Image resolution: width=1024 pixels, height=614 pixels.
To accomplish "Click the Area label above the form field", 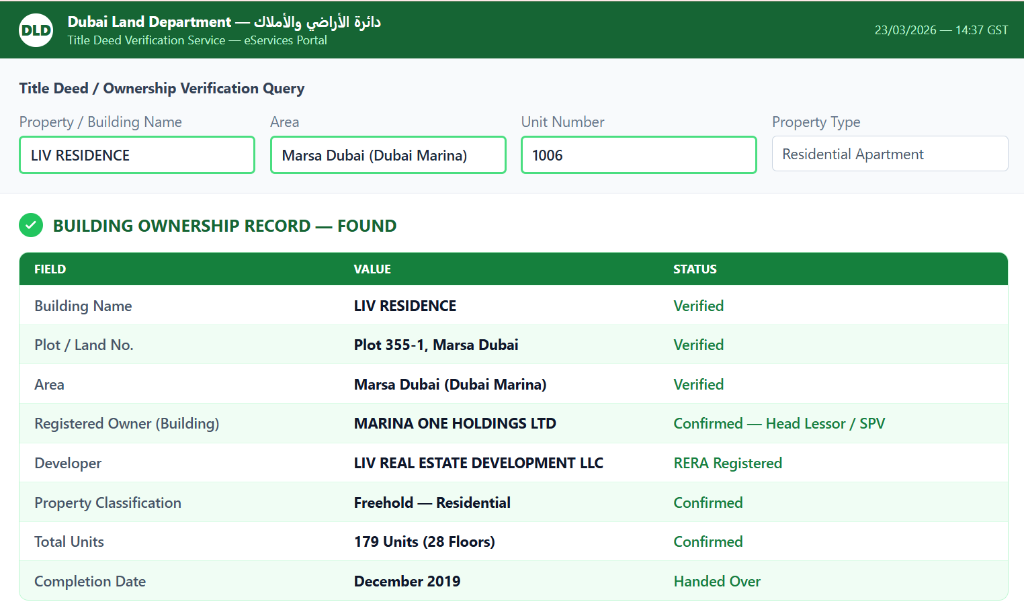I will tap(284, 122).
